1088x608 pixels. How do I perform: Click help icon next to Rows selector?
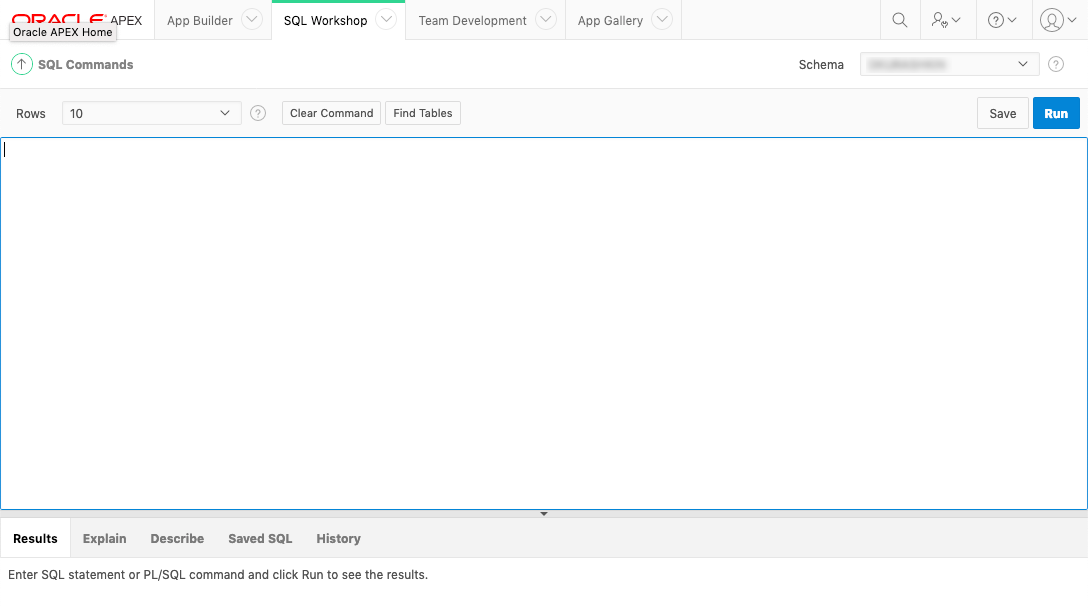[257, 113]
